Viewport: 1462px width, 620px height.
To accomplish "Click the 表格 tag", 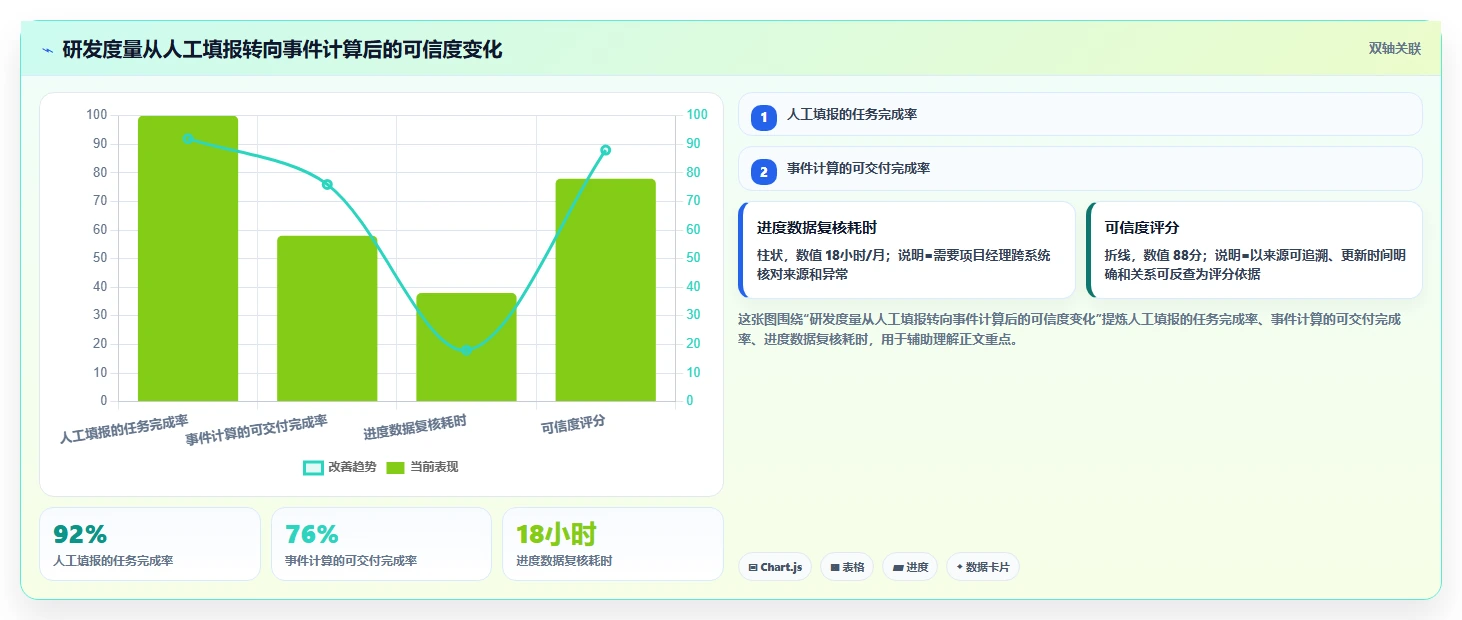I will click(847, 567).
